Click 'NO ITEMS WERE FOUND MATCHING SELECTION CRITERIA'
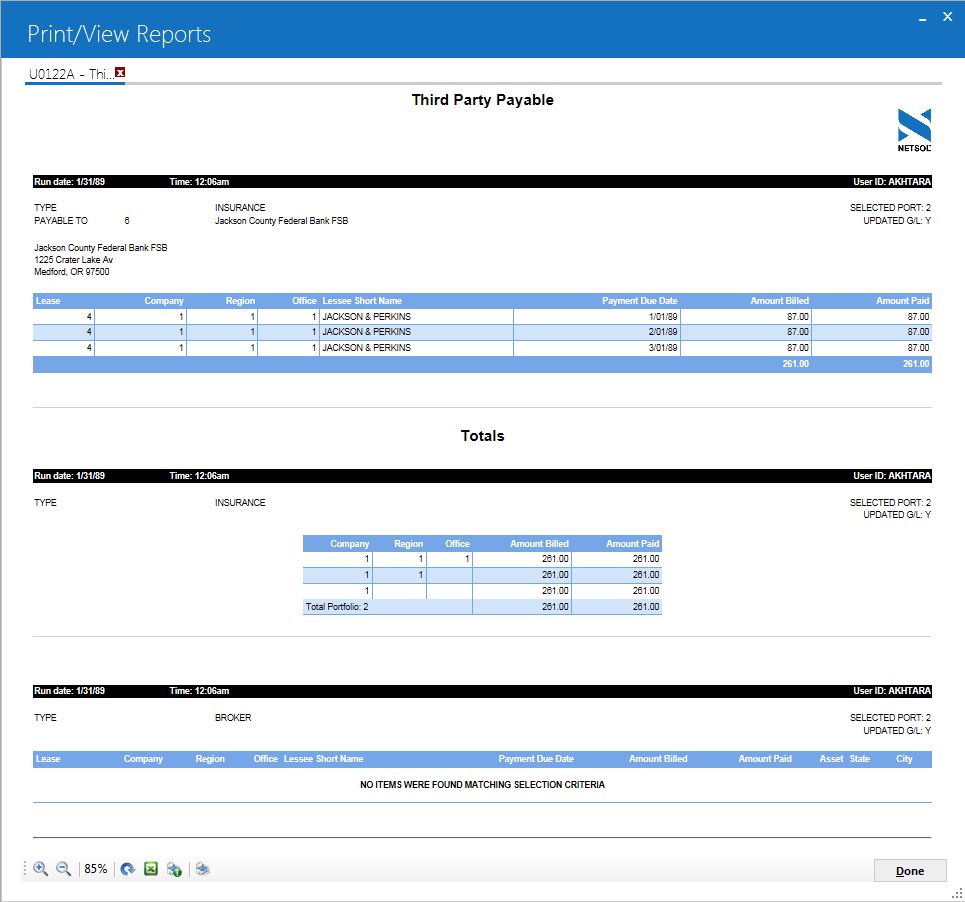The image size is (965, 902). point(482,784)
